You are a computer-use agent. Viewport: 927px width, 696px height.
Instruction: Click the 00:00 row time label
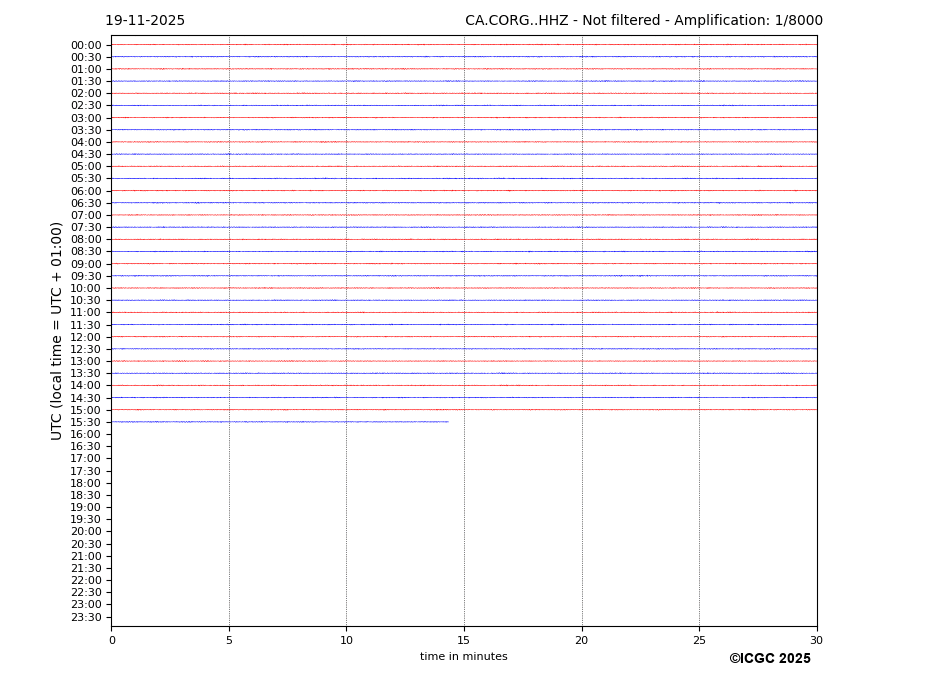click(x=86, y=45)
